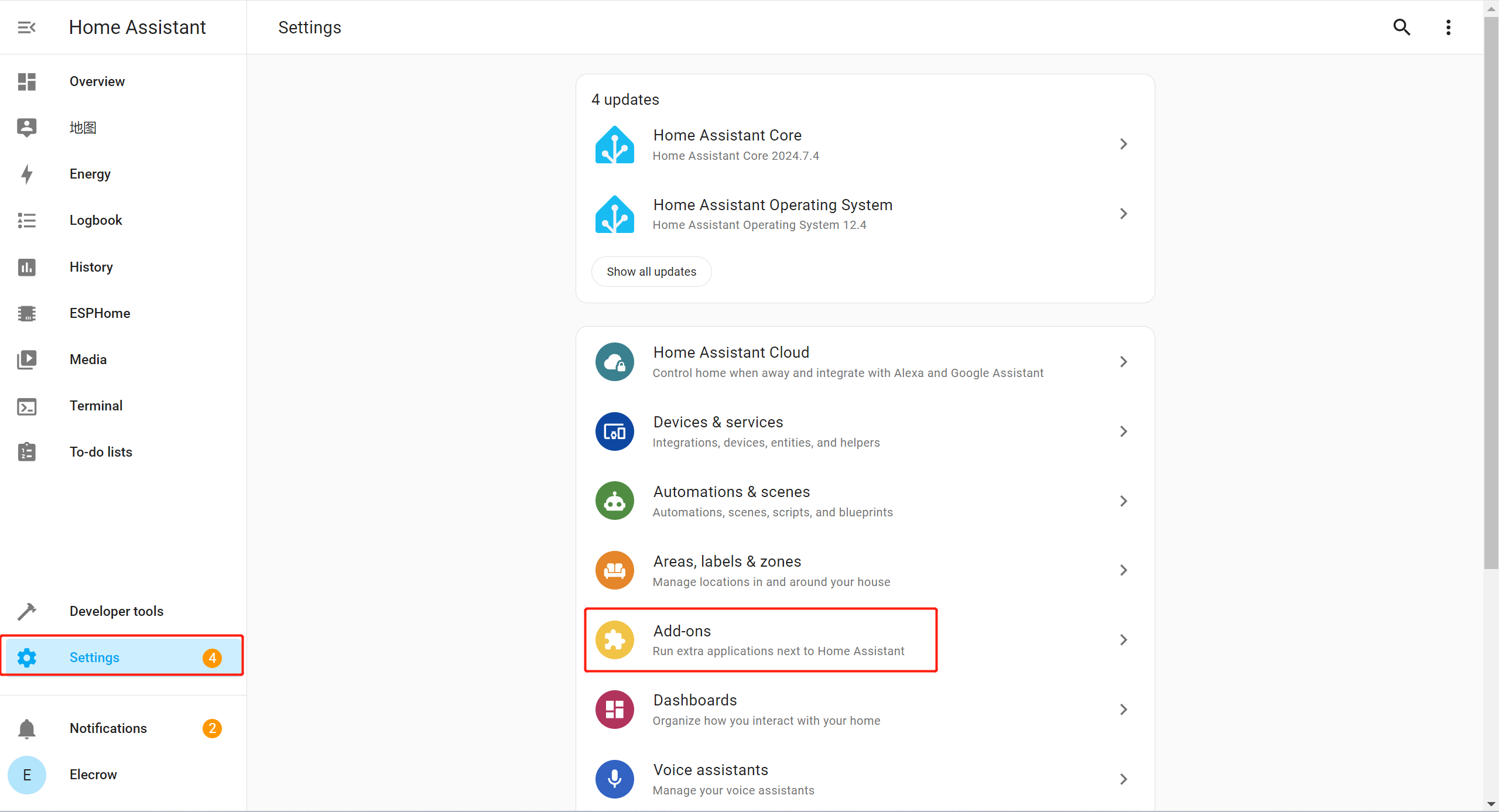Click the map icon next to 地图
This screenshot has height=812, width=1499.
(x=26, y=128)
